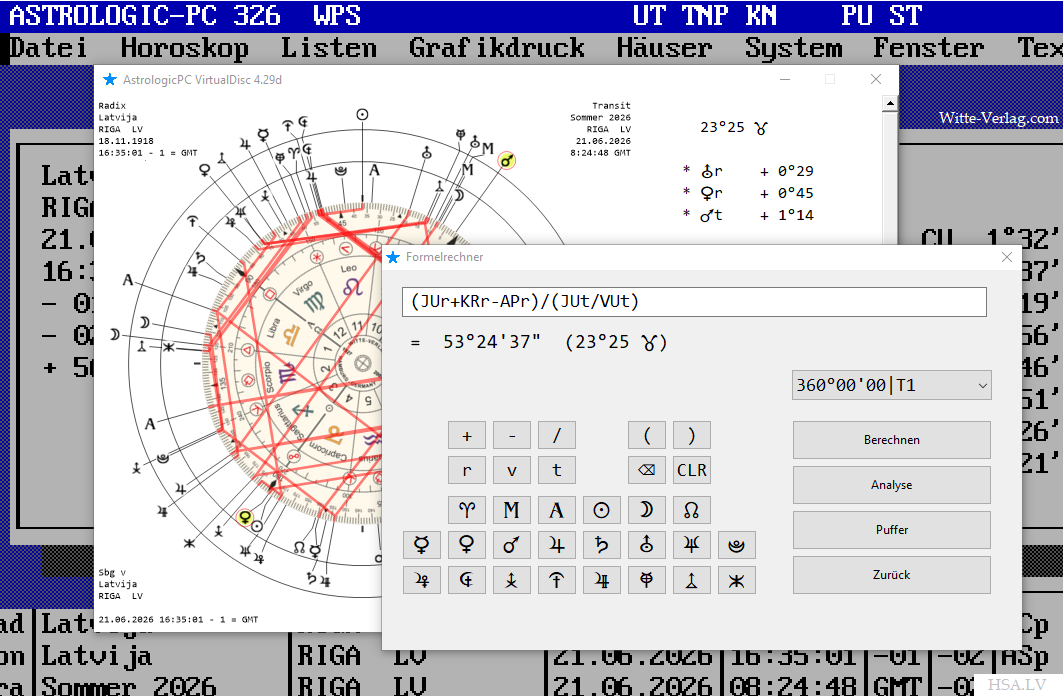1063x696 pixels.
Task: Click highlighted Mars symbol on chart rim
Action: [507, 161]
